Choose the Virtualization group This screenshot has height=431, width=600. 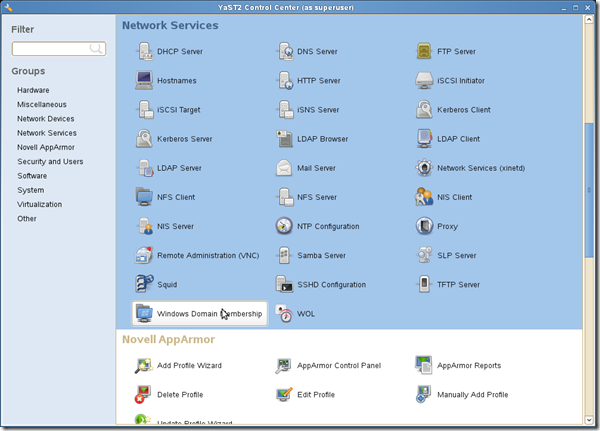39,204
